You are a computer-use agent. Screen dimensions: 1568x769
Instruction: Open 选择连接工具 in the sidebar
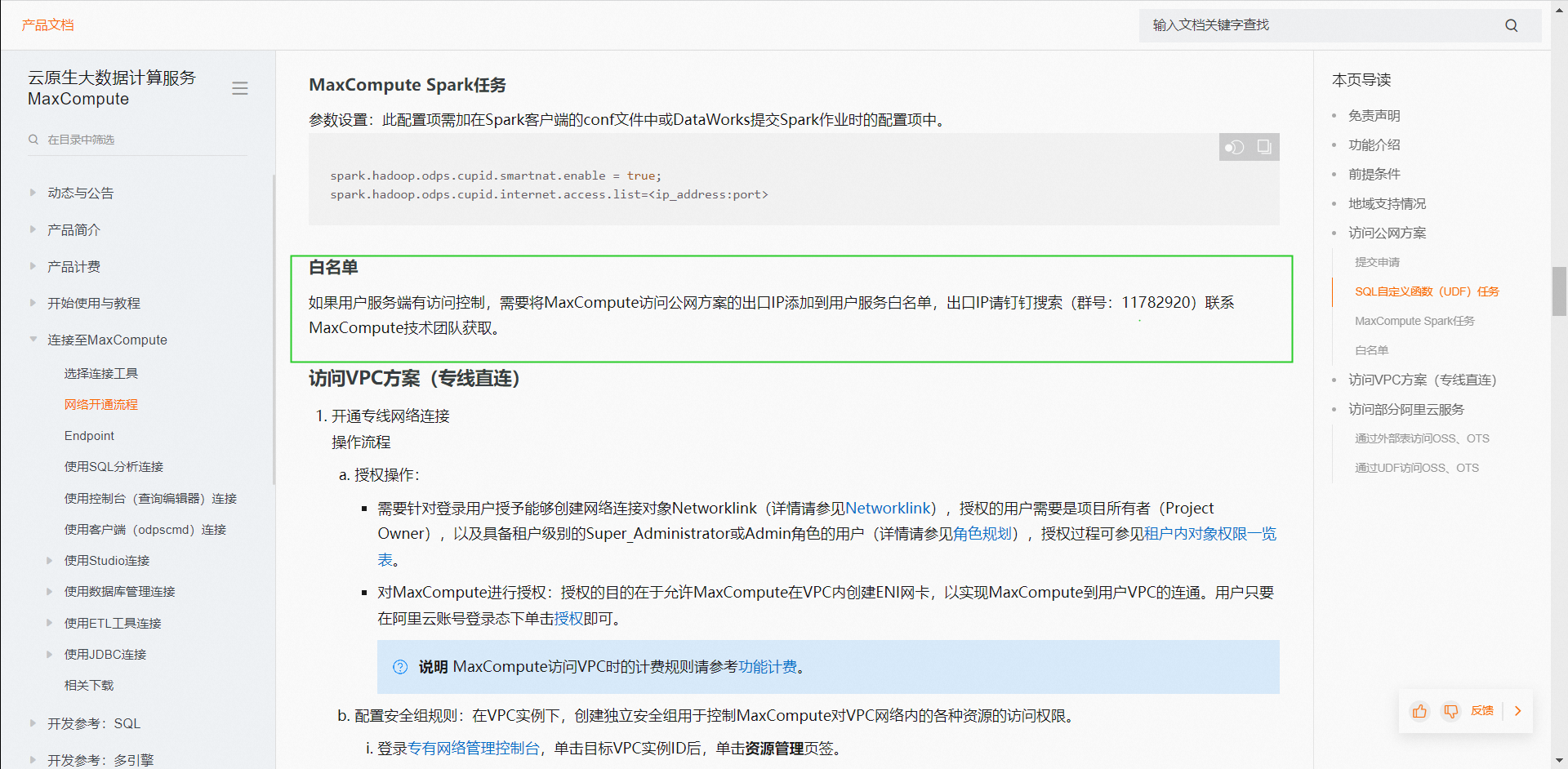(x=101, y=373)
